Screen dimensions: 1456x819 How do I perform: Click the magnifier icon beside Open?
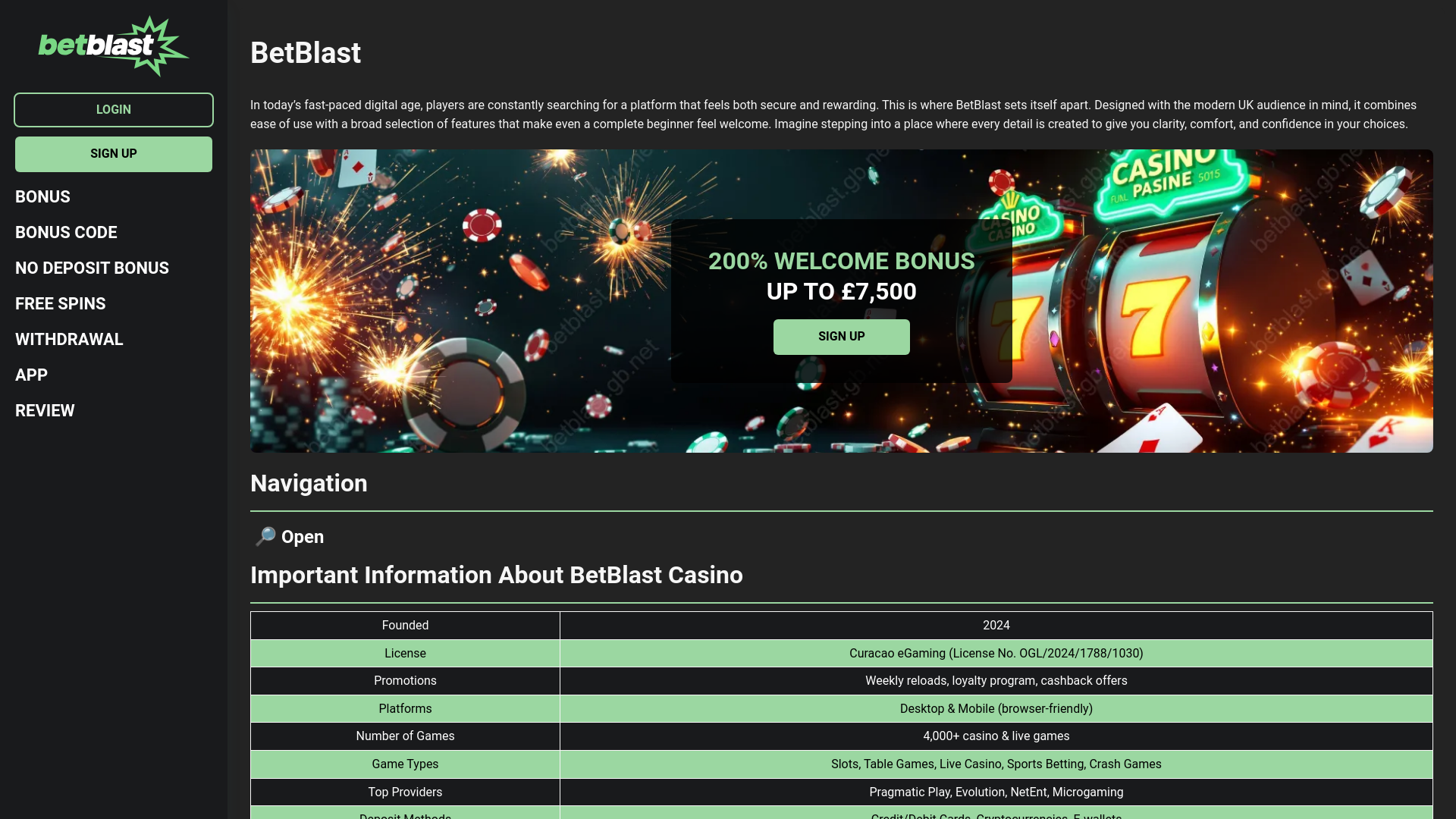click(x=265, y=537)
